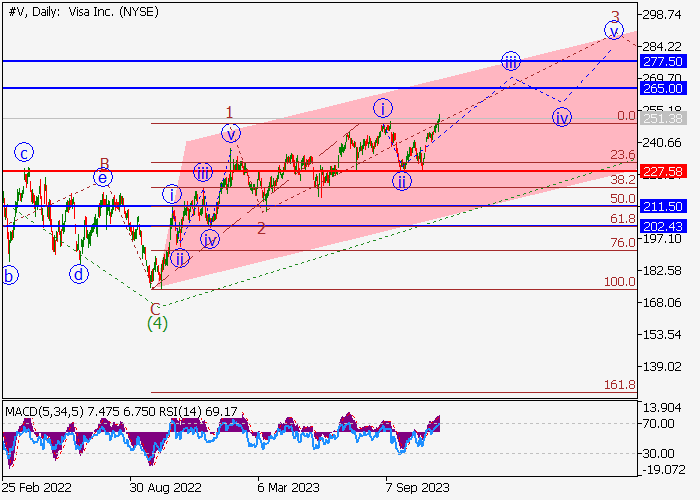Click the 153.54 price axis label
This screenshot has height=500, width=700.
pos(662,334)
